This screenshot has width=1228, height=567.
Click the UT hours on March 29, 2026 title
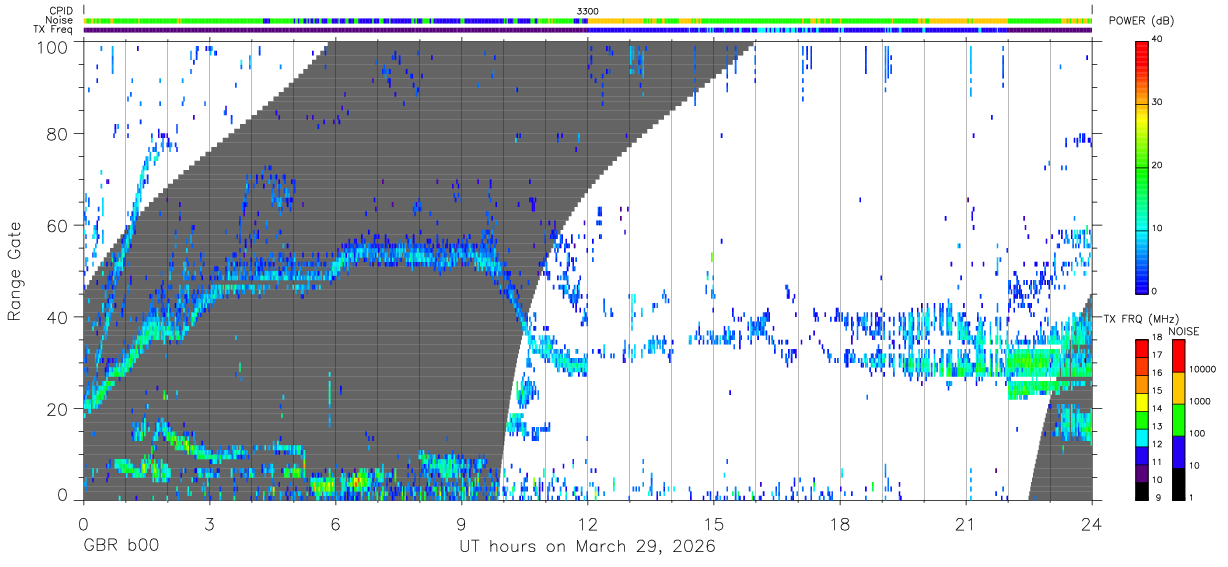point(587,547)
